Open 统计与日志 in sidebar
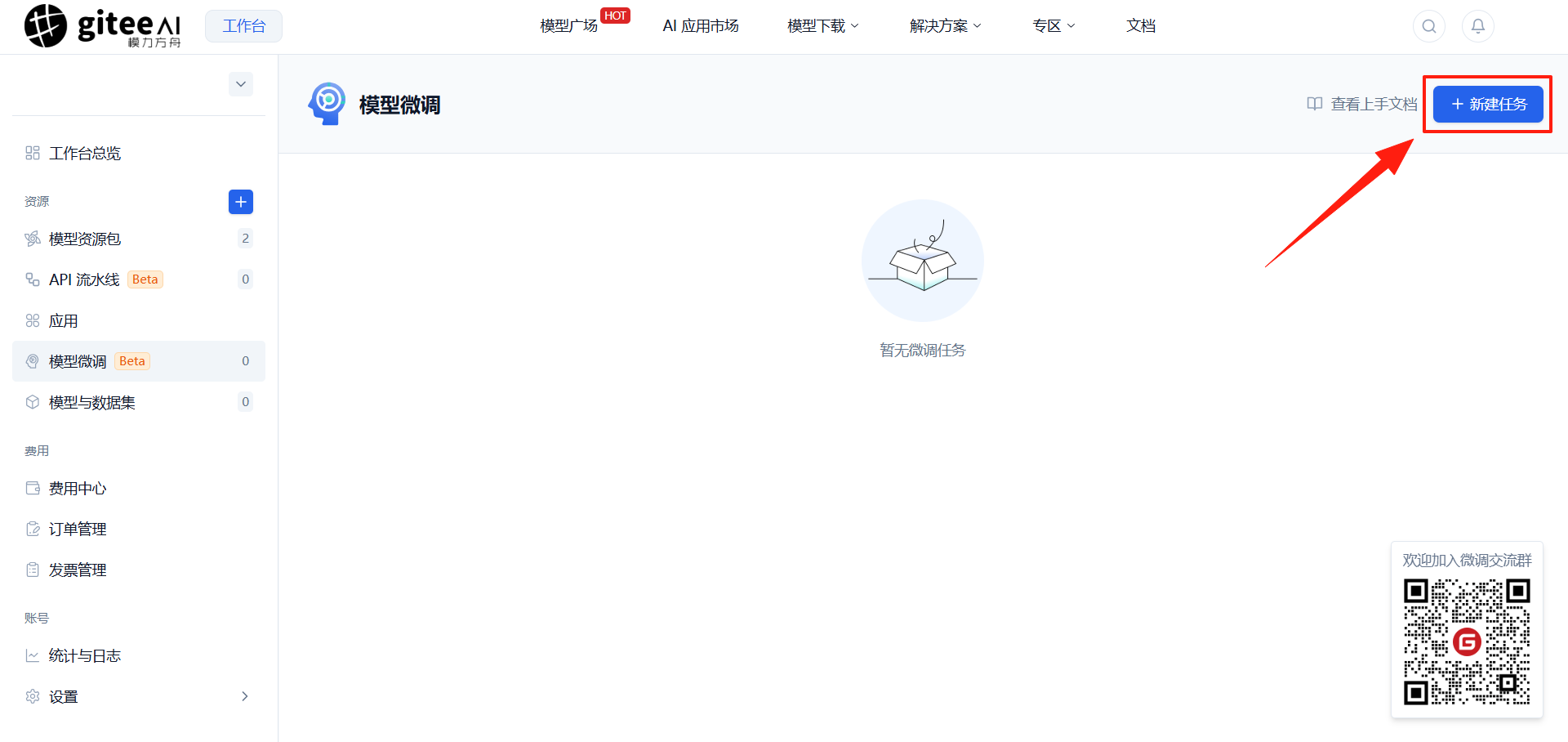1568x742 pixels. click(139, 655)
